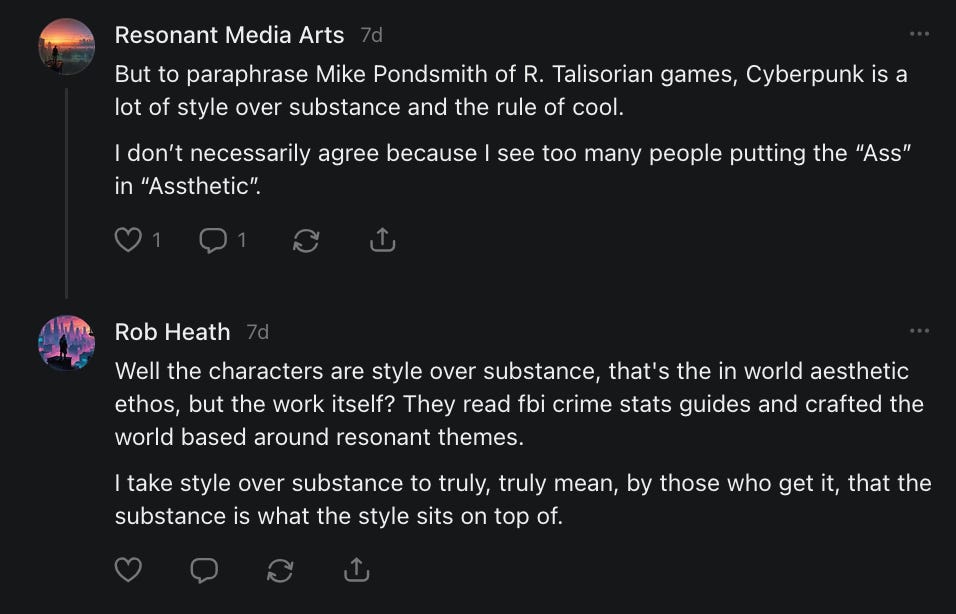Open more options for Resonant Media Arts comment
This screenshot has width=956, height=614.
tap(919, 35)
